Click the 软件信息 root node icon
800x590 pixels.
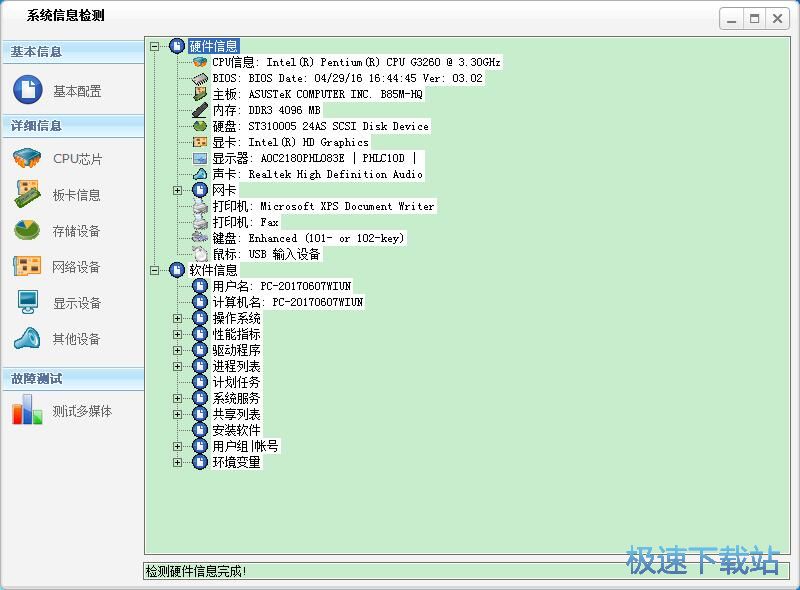(177, 269)
